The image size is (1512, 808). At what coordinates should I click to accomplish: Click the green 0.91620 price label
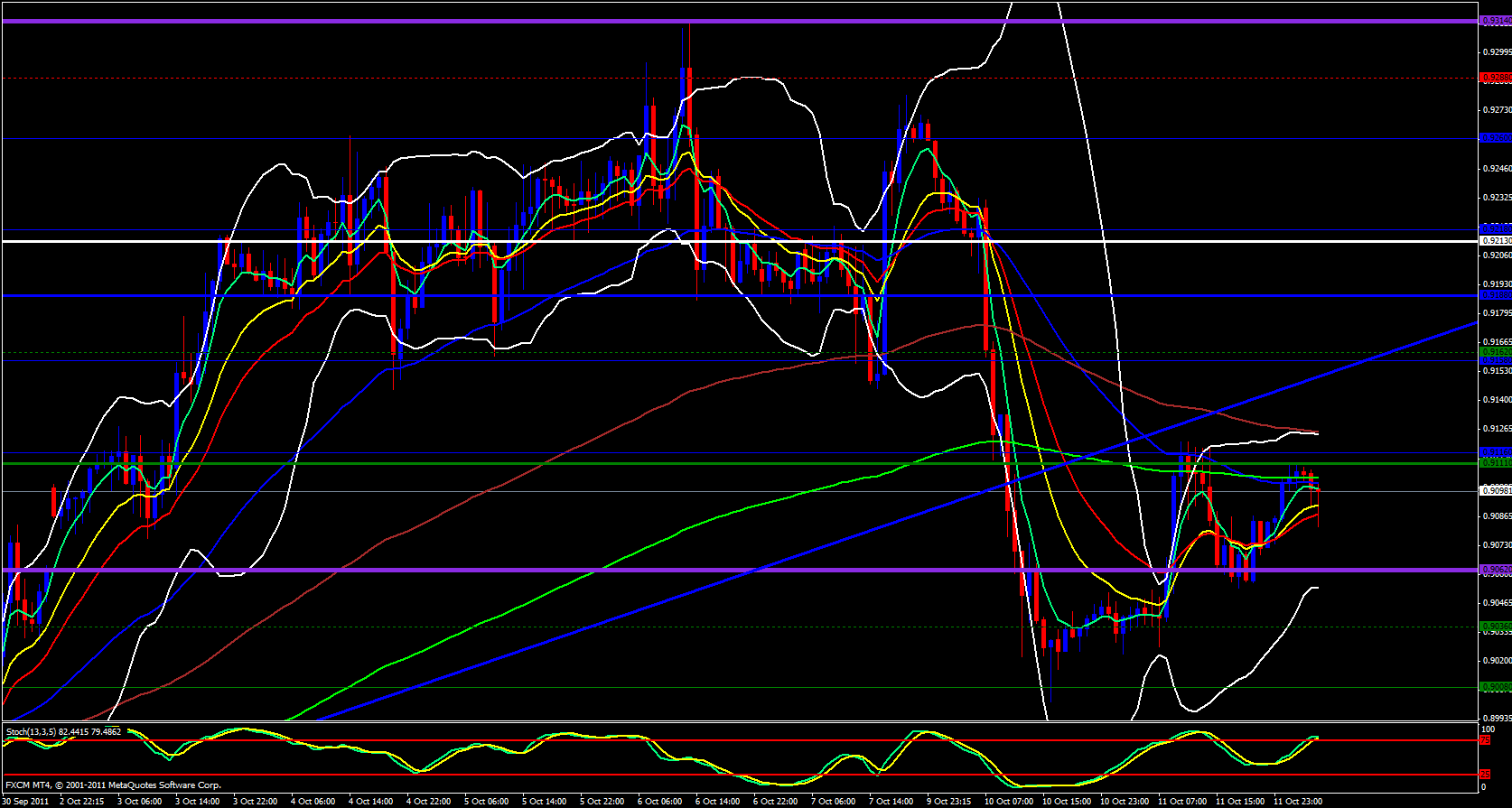point(1495,351)
